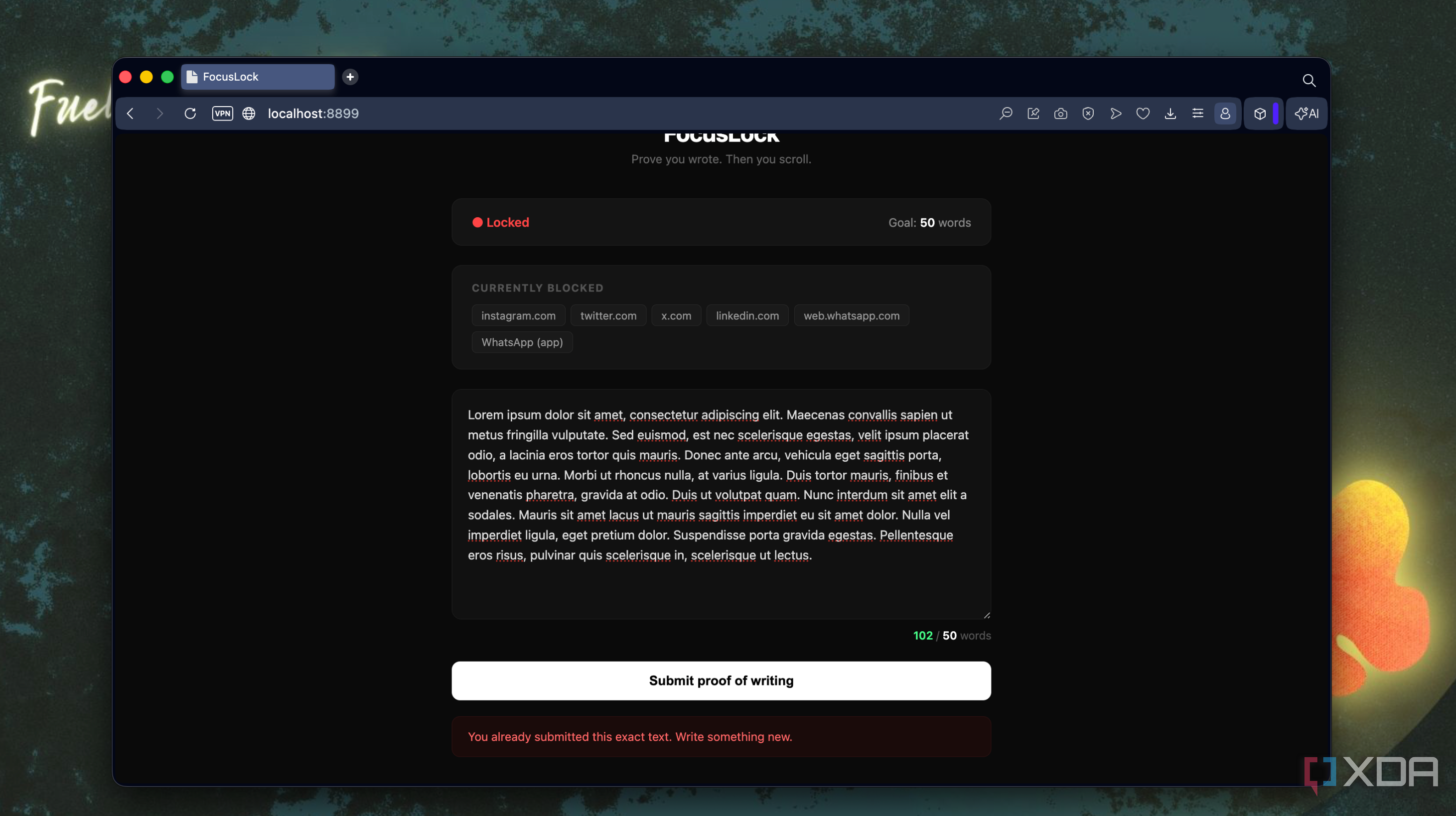The height and width of the screenshot is (816, 1456).
Task: Click the Goal: 50 words text
Action: click(x=929, y=222)
